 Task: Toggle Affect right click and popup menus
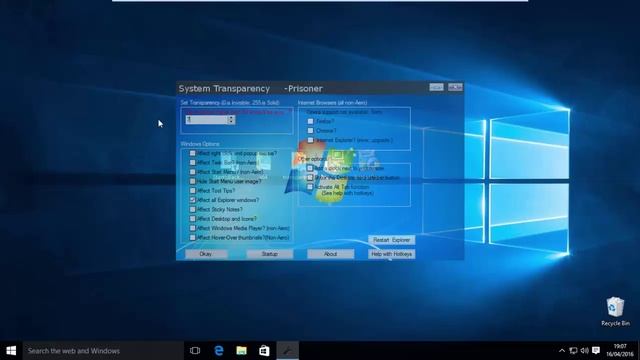pos(193,153)
